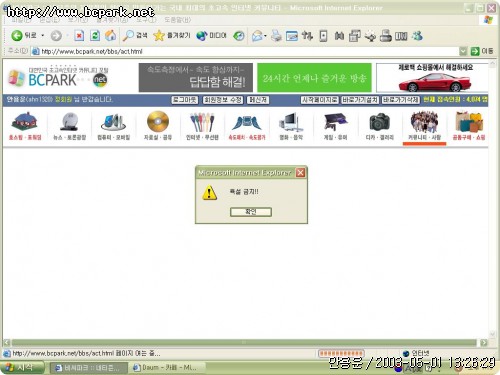Image resolution: width=500 pixels, height=375 pixels.
Task: Click the Forward arrow button
Action: 56,36
